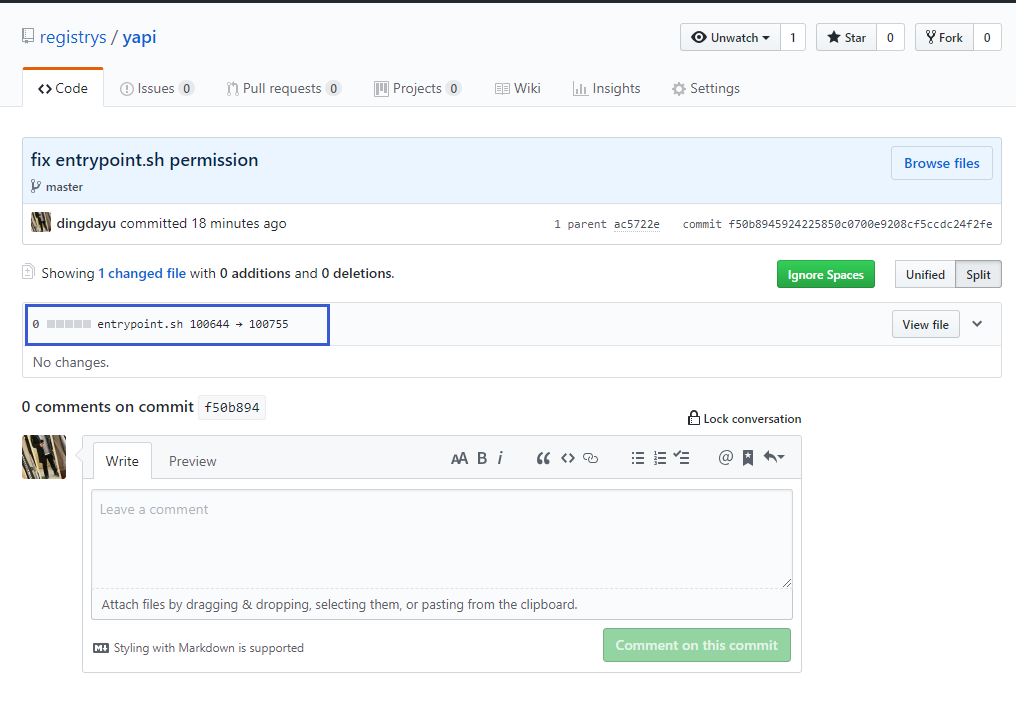The height and width of the screenshot is (711, 1016).
Task: Toggle bold text formatting
Action: pyautogui.click(x=482, y=458)
